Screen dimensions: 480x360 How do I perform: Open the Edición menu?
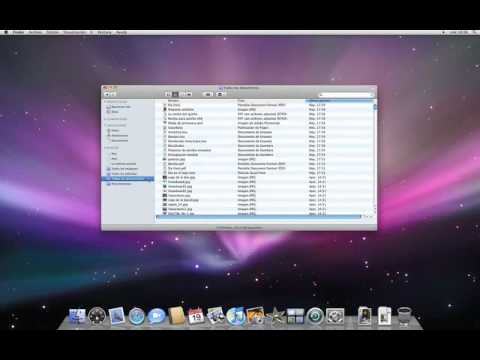(x=53, y=32)
